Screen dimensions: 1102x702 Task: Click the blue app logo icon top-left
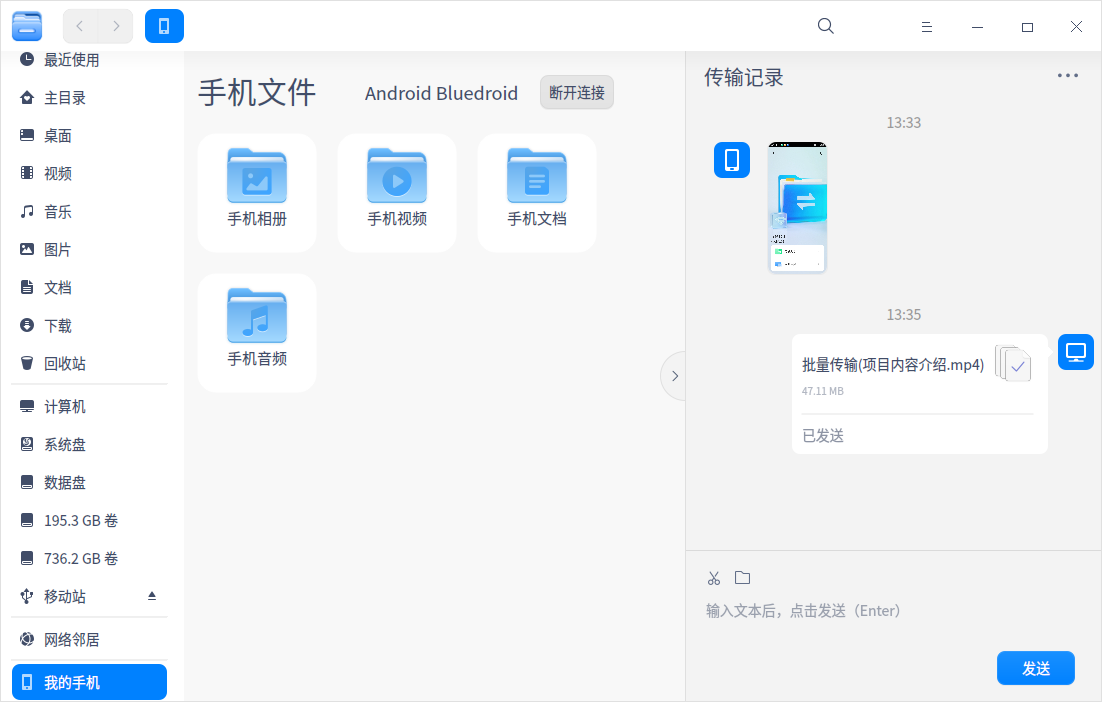(x=27, y=26)
